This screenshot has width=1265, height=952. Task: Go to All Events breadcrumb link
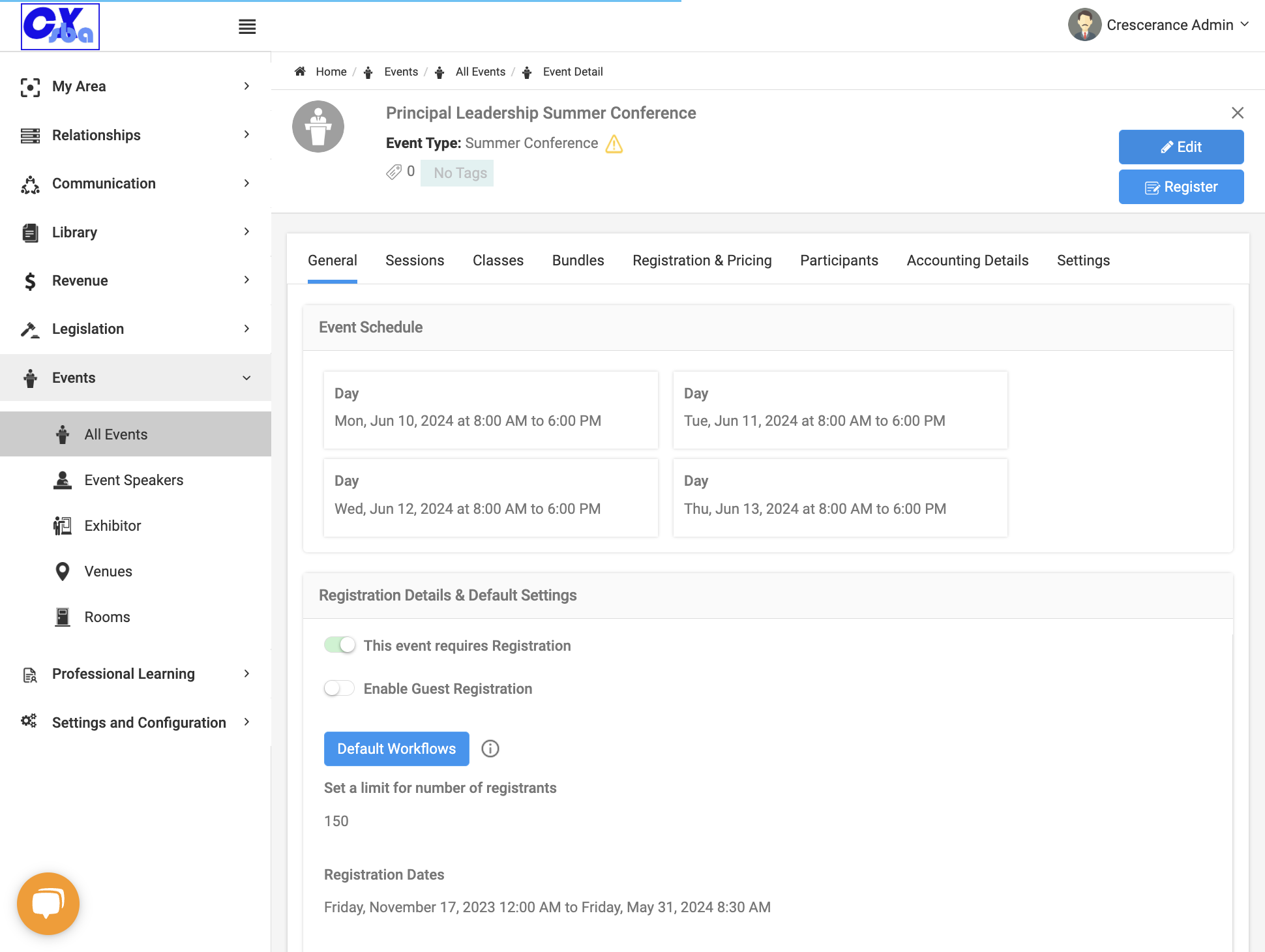481,72
